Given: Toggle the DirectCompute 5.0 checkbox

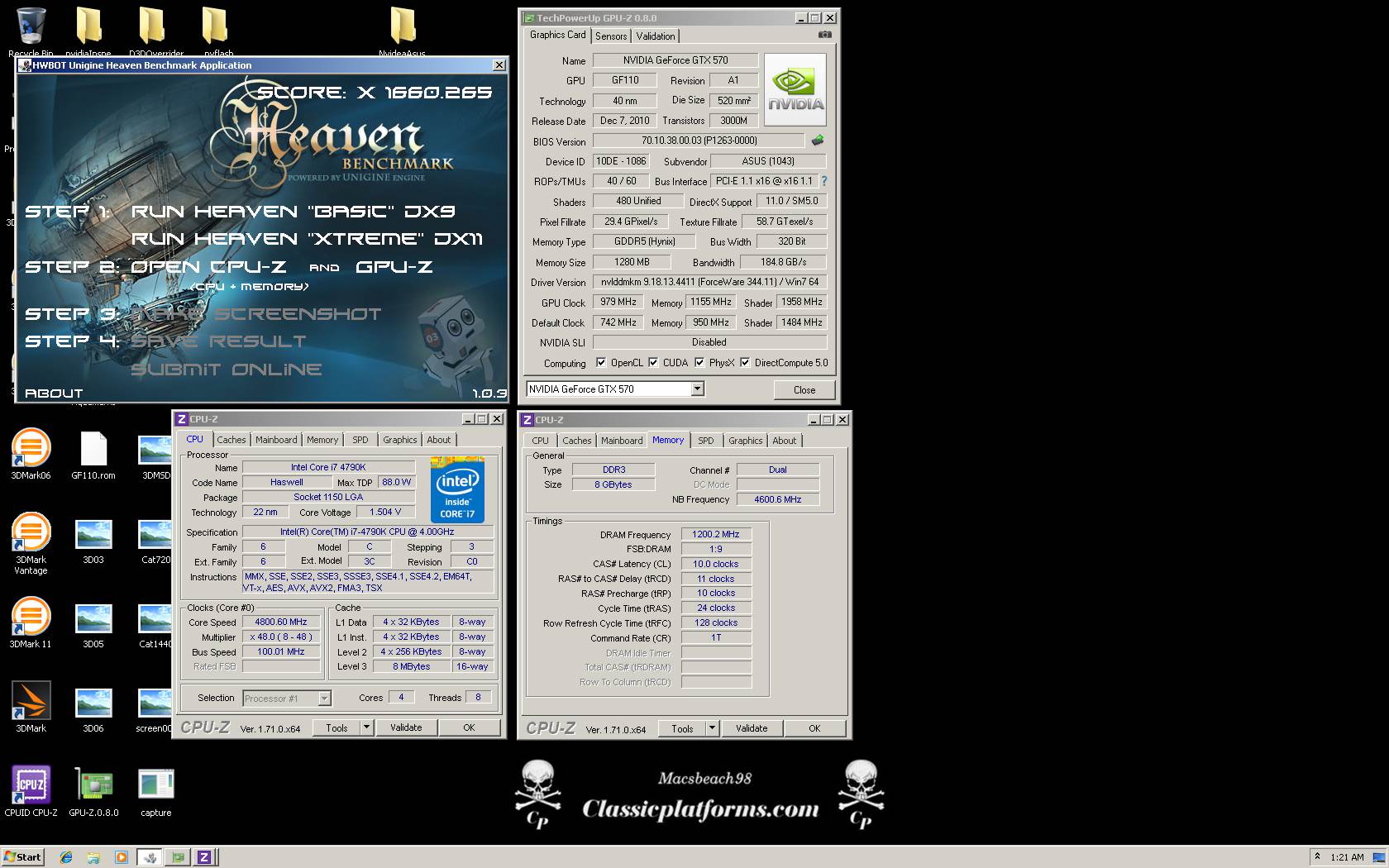Looking at the screenshot, I should coord(745,362).
